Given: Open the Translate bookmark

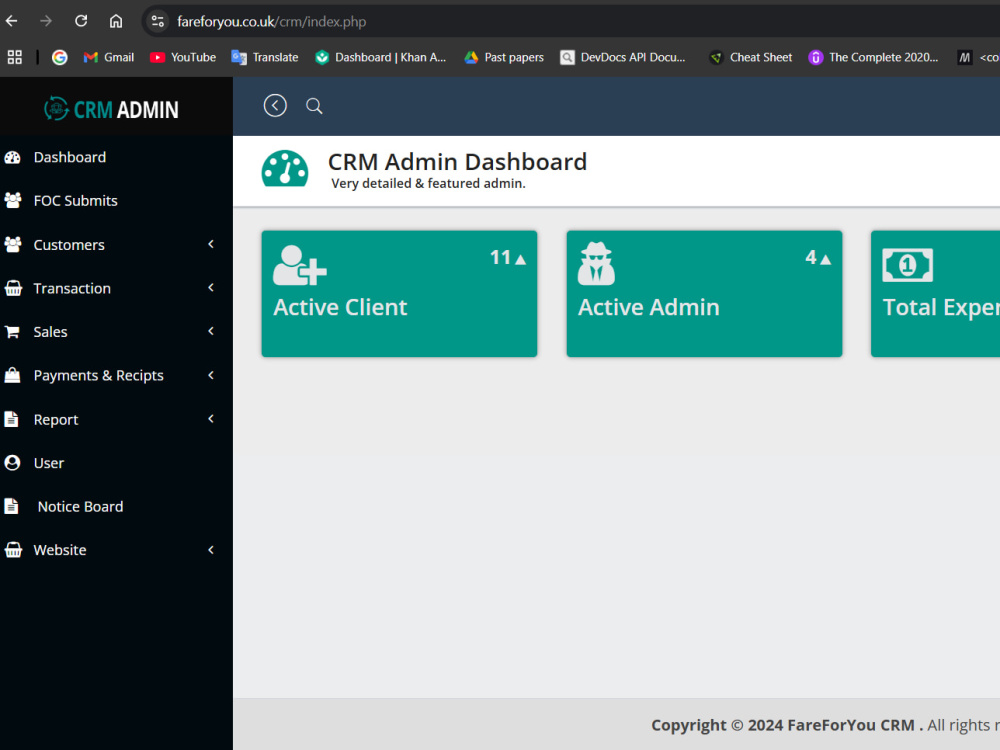Looking at the screenshot, I should click(x=265, y=57).
